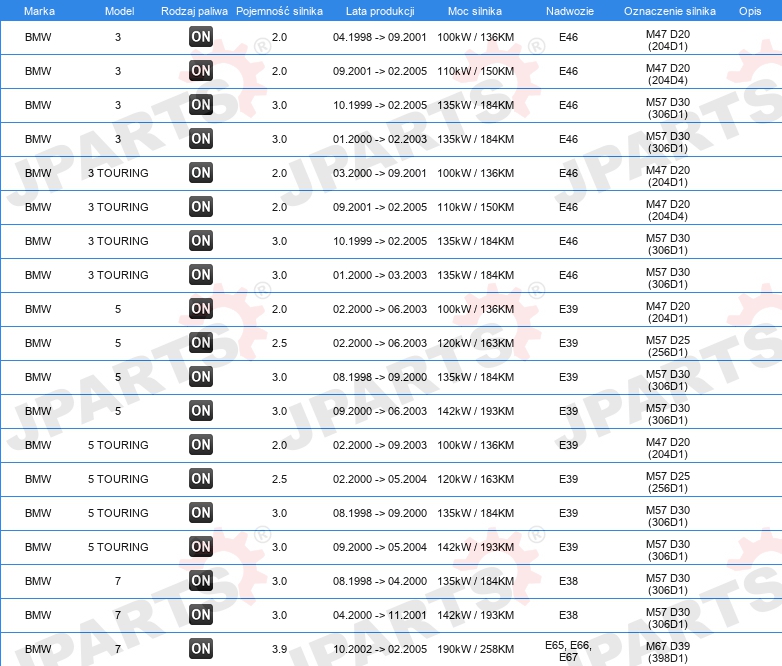Screen dimensions: 782x666
Task: Click the ON icon for BMW 7 04.2000 row
Action: pos(201,615)
